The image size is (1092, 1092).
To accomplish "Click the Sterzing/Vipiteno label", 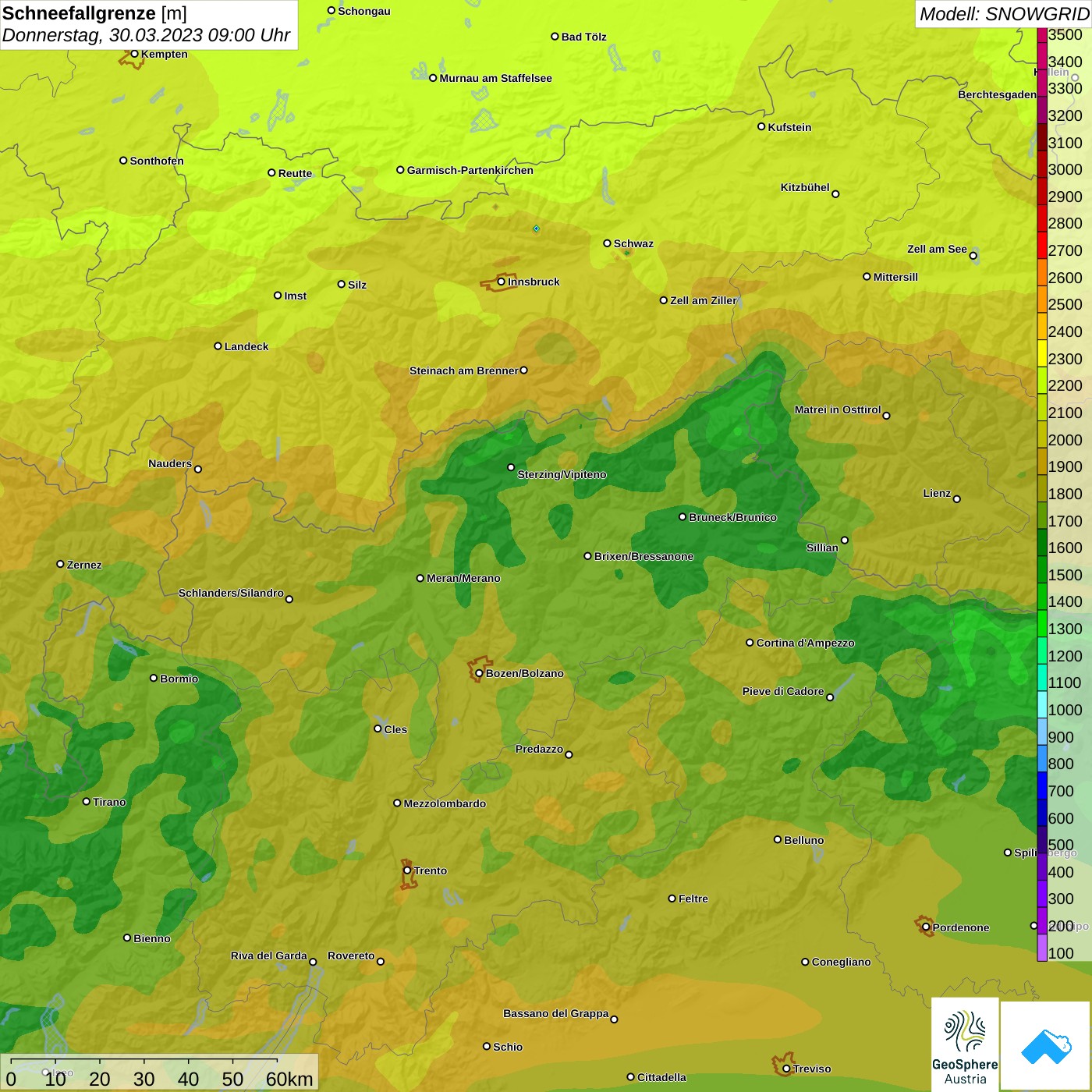I will tap(562, 474).
